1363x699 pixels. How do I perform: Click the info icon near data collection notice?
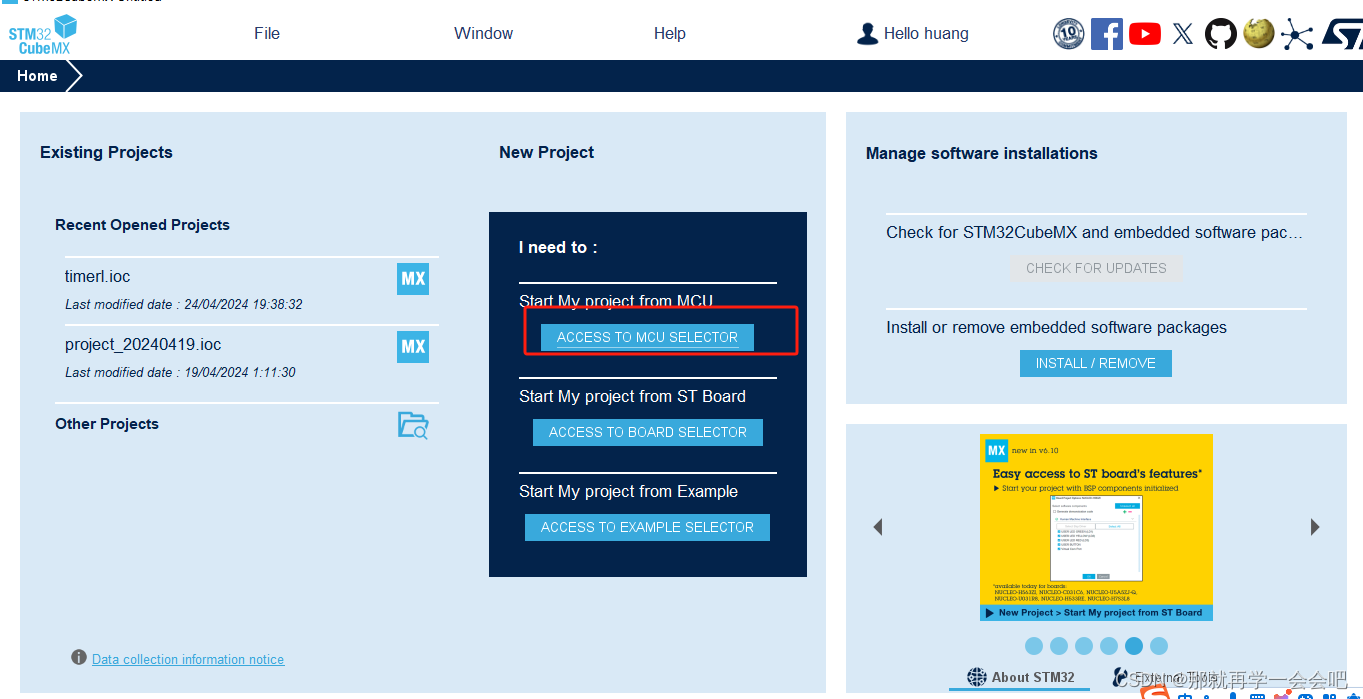point(79,658)
